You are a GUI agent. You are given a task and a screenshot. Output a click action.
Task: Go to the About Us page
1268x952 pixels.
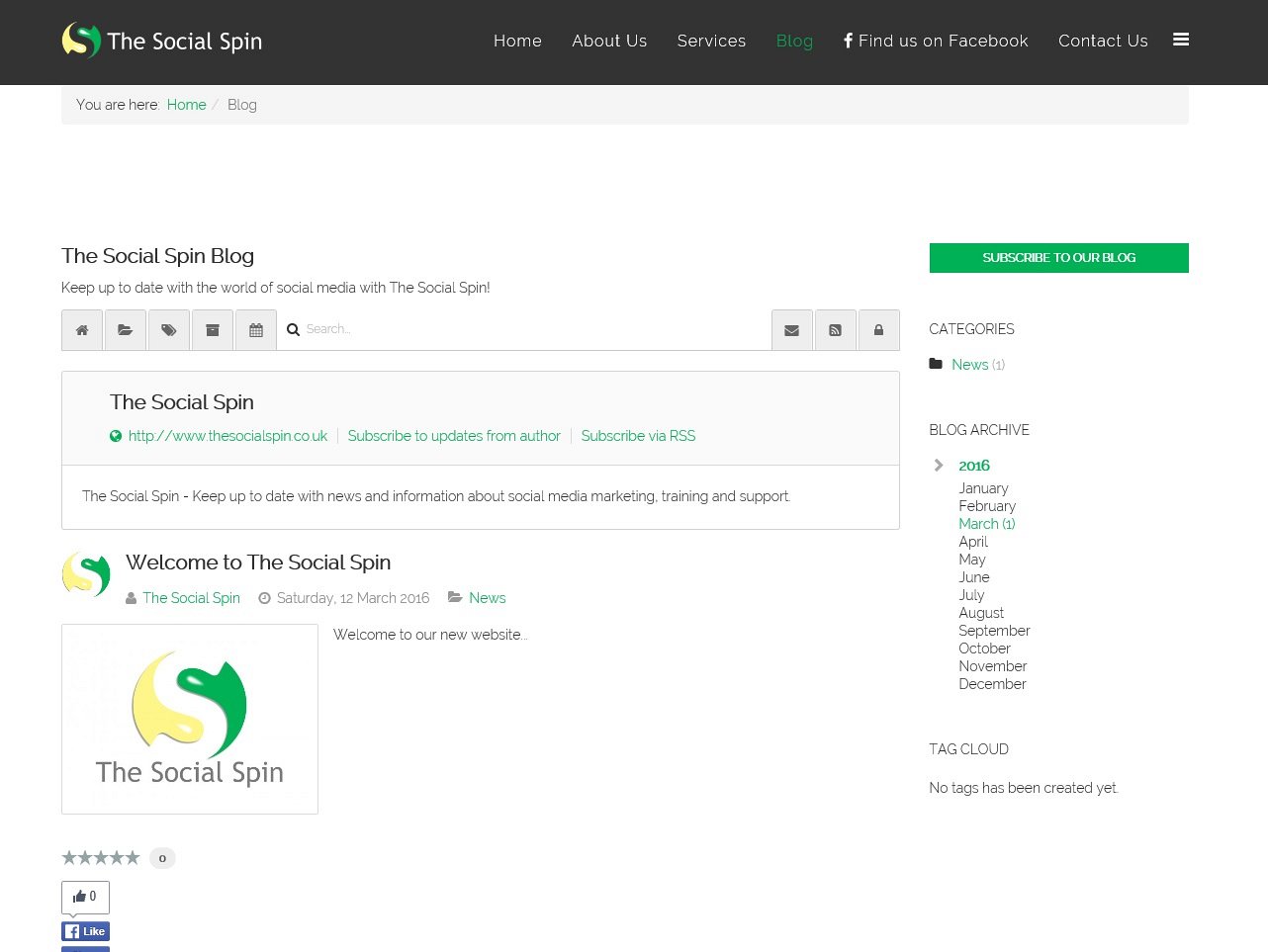tap(609, 41)
